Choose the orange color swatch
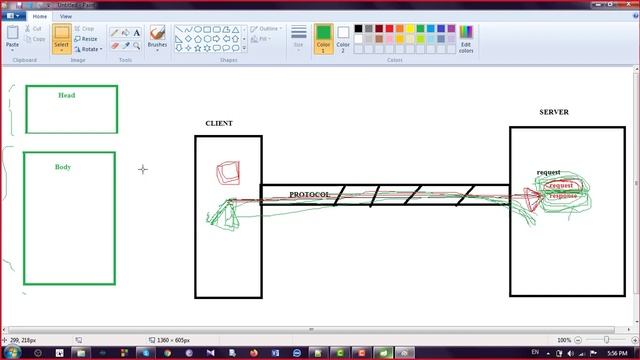The height and width of the screenshot is (360, 640). (400, 29)
